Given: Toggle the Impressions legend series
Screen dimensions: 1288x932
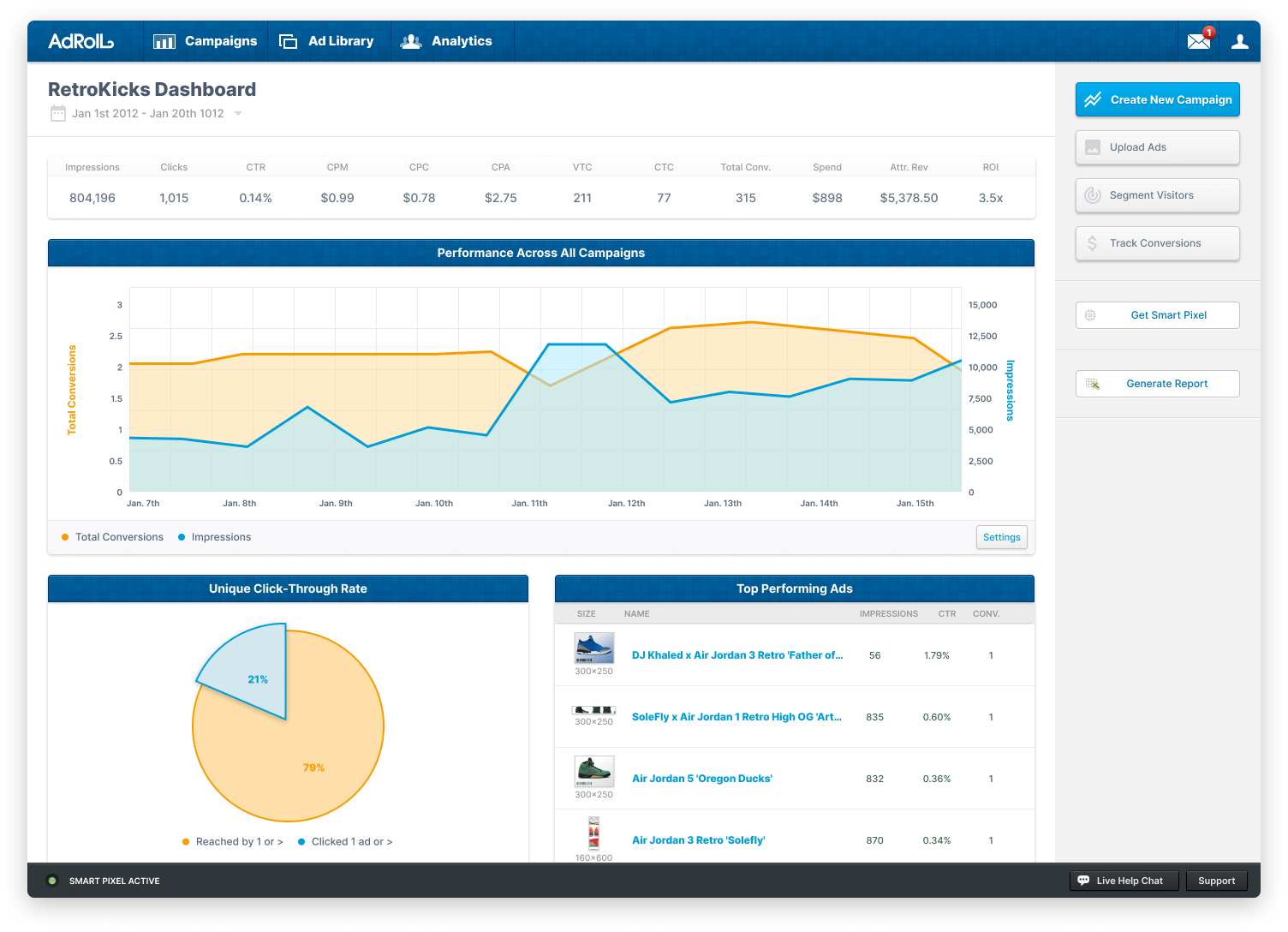Looking at the screenshot, I should pos(214,537).
